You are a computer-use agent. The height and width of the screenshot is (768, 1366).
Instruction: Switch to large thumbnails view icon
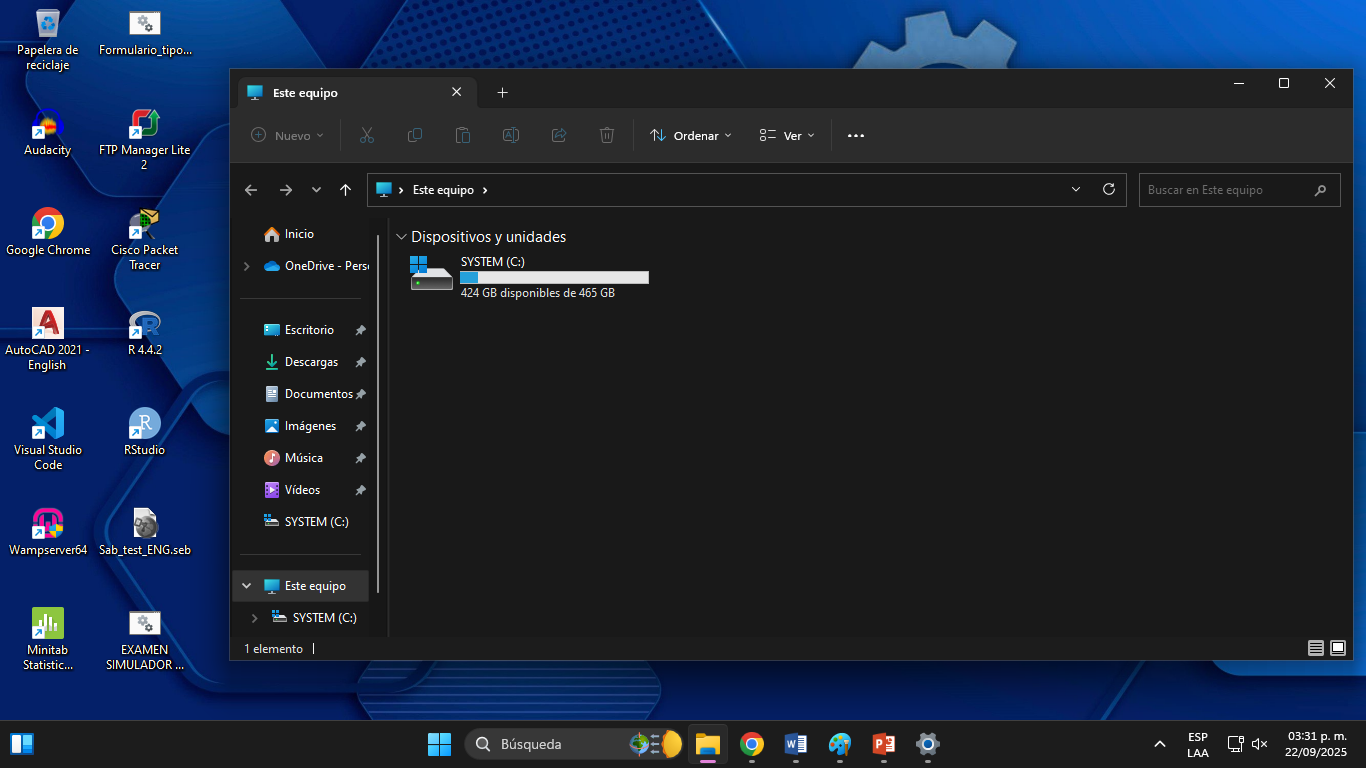coord(1338,648)
